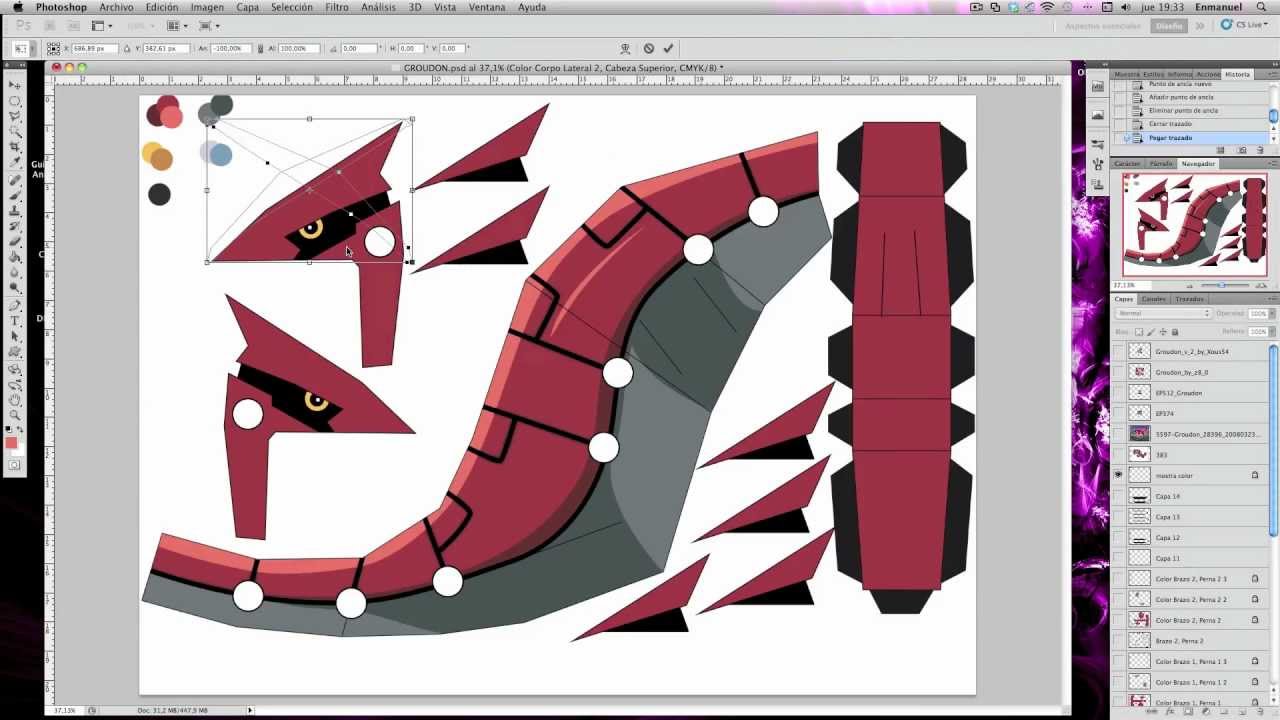This screenshot has width=1280, height=720.
Task: Show the 'Brazo 2, Perna 2' layer
Action: point(1118,641)
